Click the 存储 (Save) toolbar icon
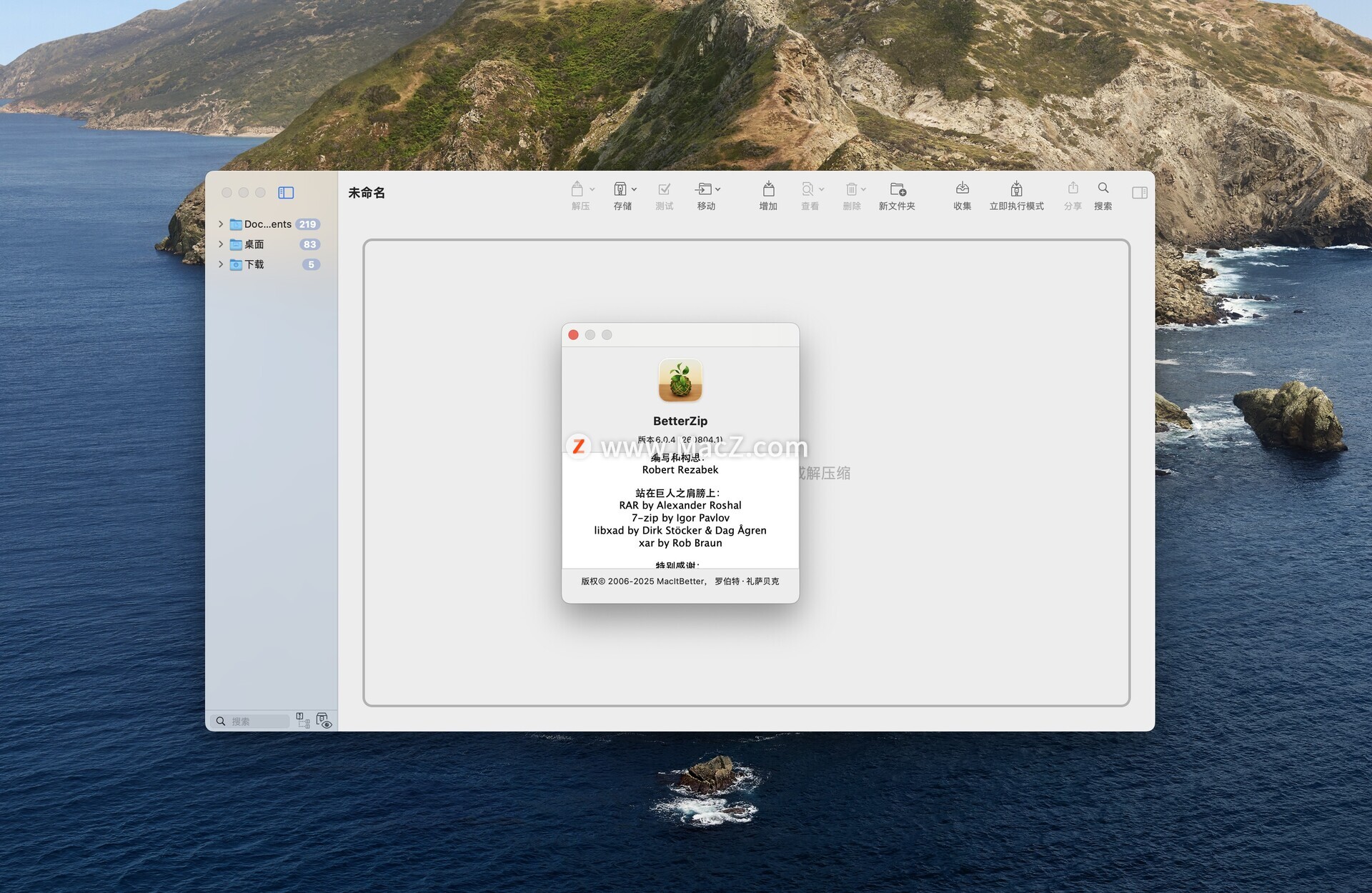This screenshot has width=1372, height=893. click(620, 189)
